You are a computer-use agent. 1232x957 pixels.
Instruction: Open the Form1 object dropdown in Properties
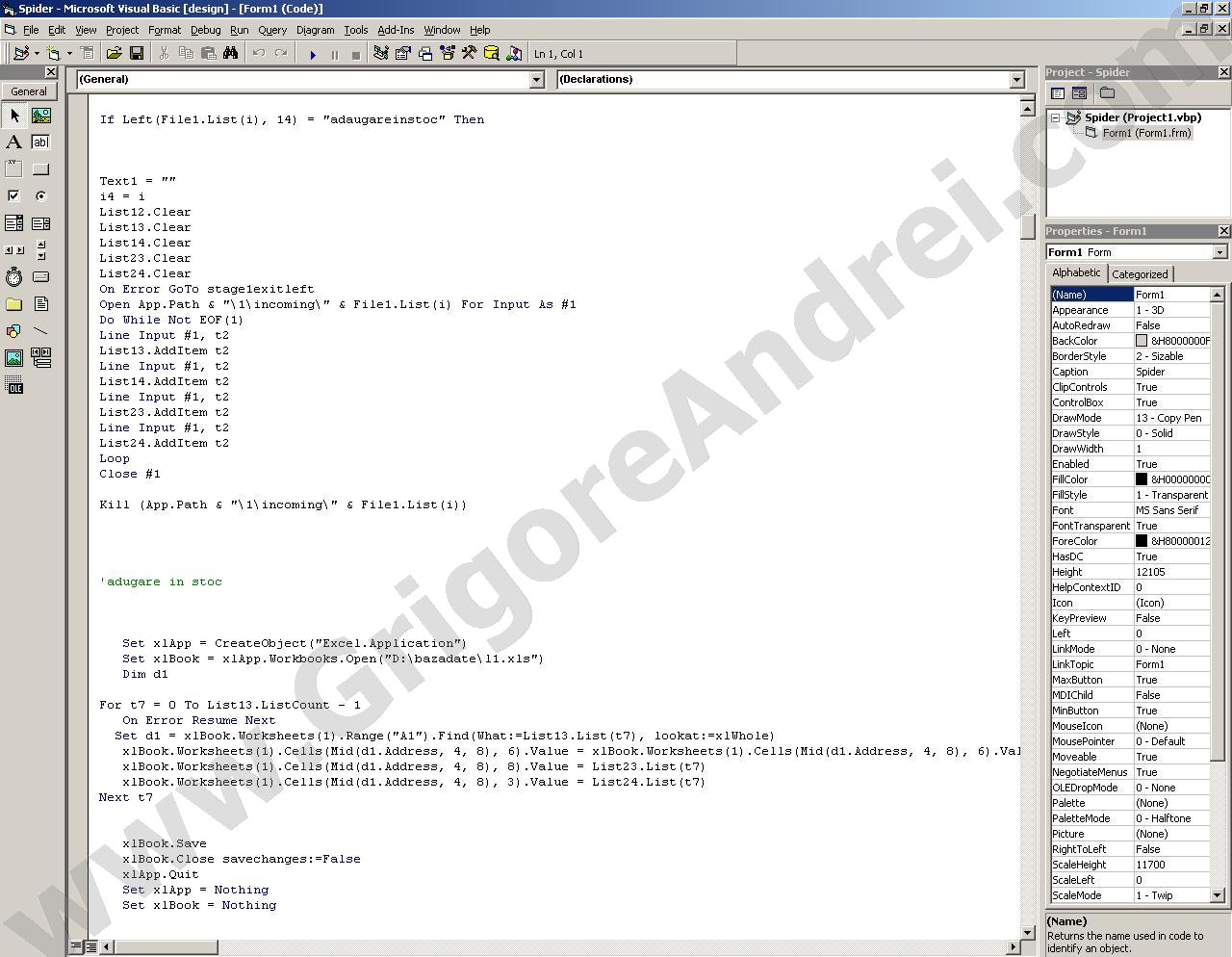pos(1219,252)
